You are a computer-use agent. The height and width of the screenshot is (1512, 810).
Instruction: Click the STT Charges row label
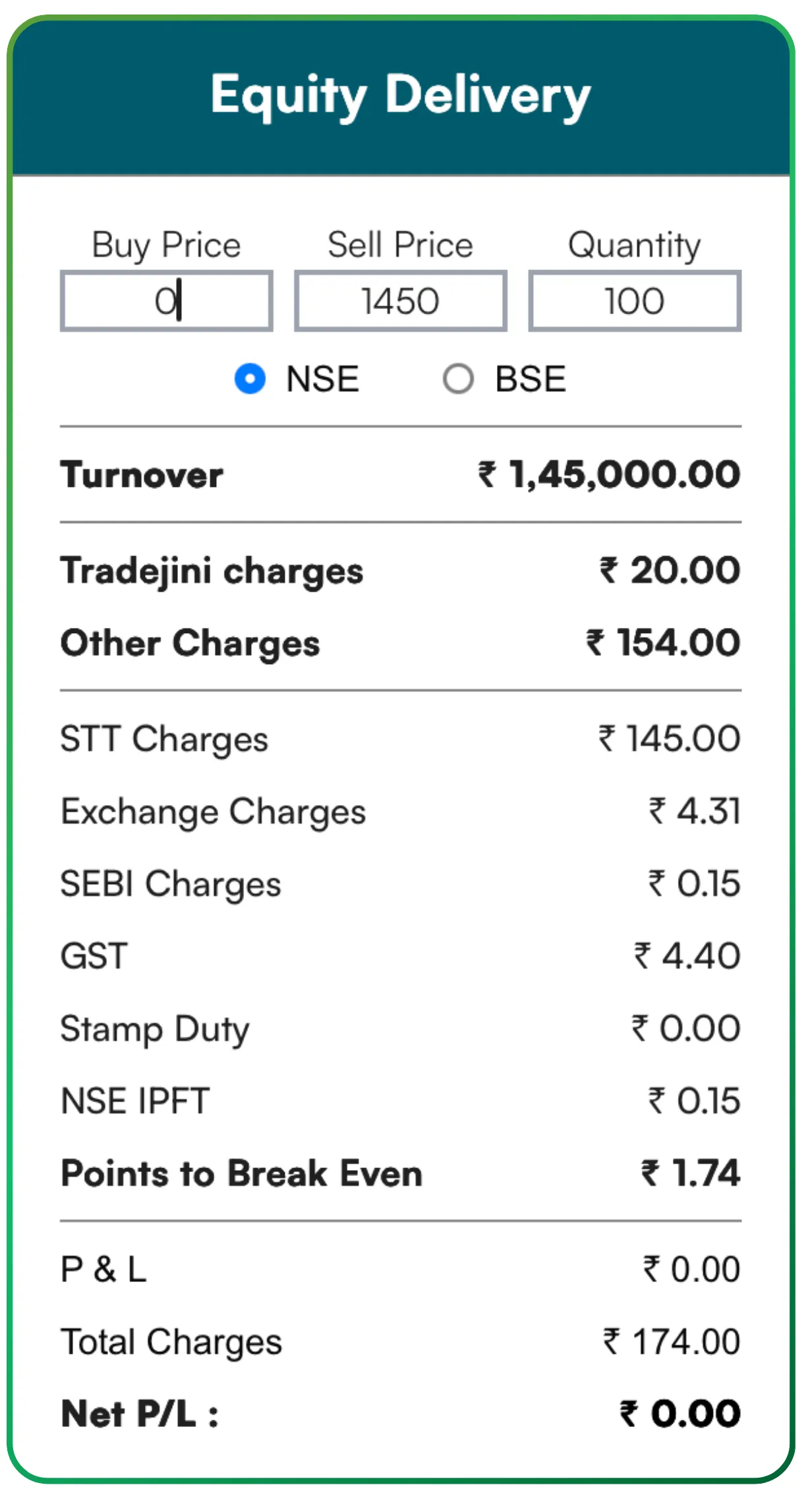pyautogui.click(x=164, y=739)
